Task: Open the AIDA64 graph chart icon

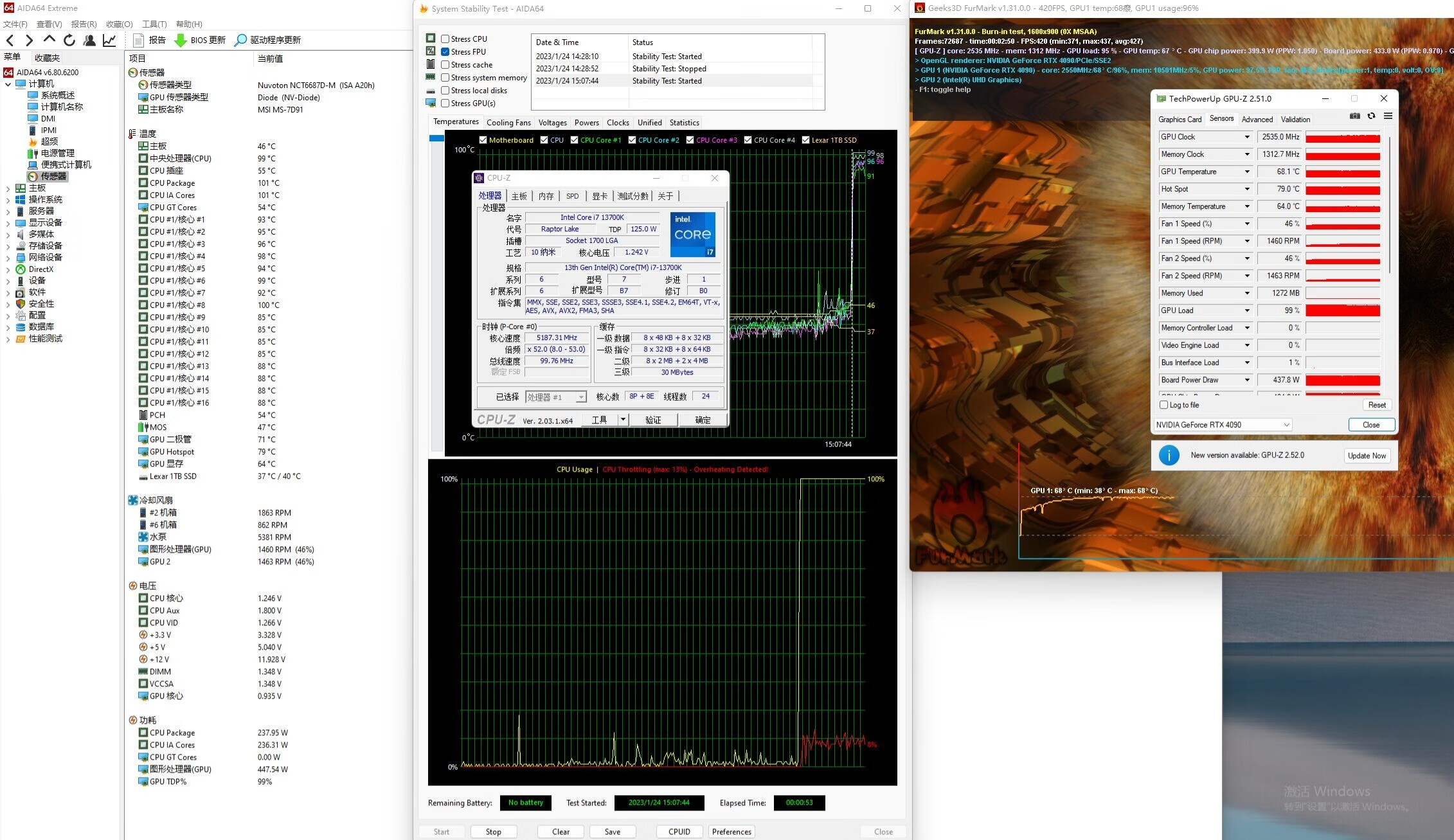Action: click(x=110, y=40)
